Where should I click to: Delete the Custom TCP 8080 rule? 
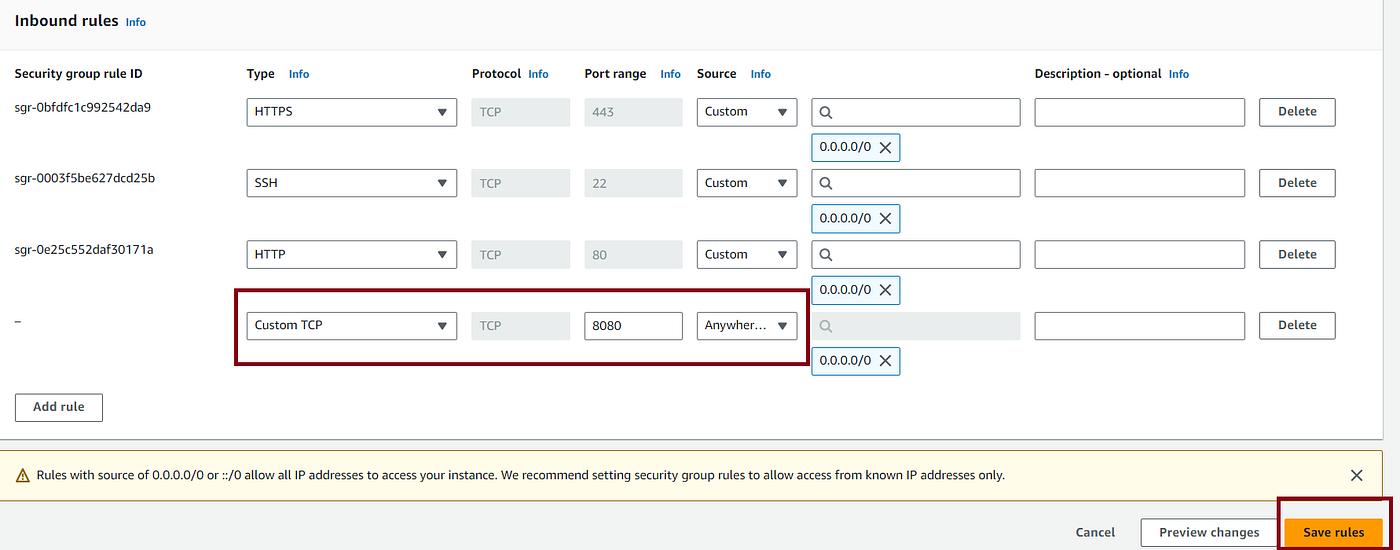pos(1297,325)
